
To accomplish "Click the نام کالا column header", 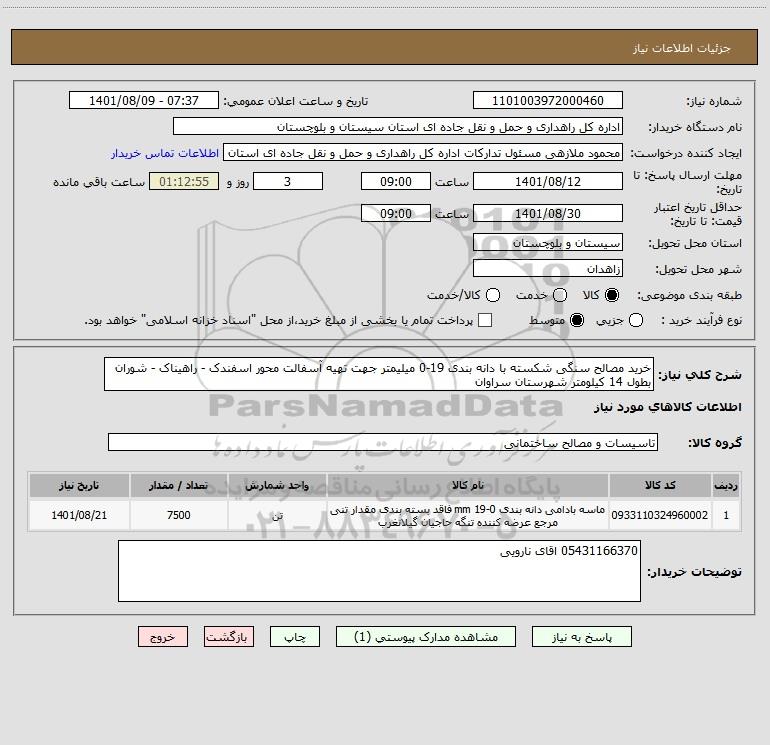I will [468, 486].
